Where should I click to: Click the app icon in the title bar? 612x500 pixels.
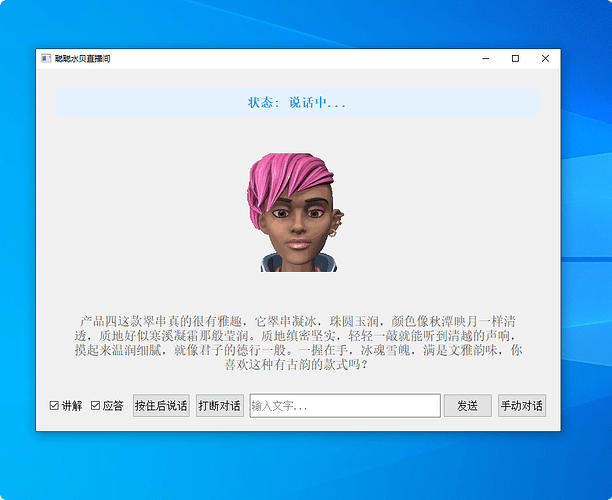46,59
